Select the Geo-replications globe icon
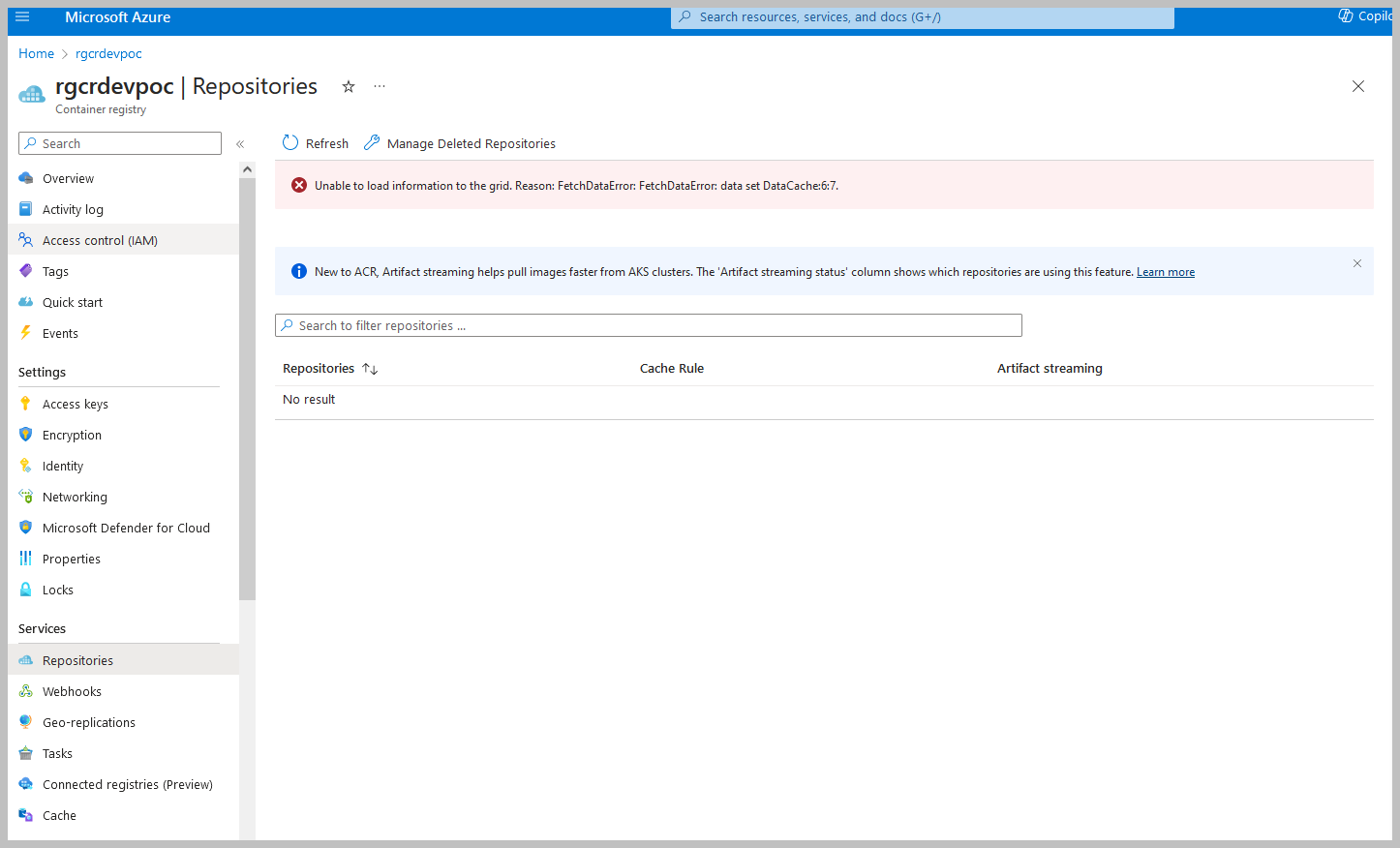The height and width of the screenshot is (848, 1400). [x=26, y=722]
